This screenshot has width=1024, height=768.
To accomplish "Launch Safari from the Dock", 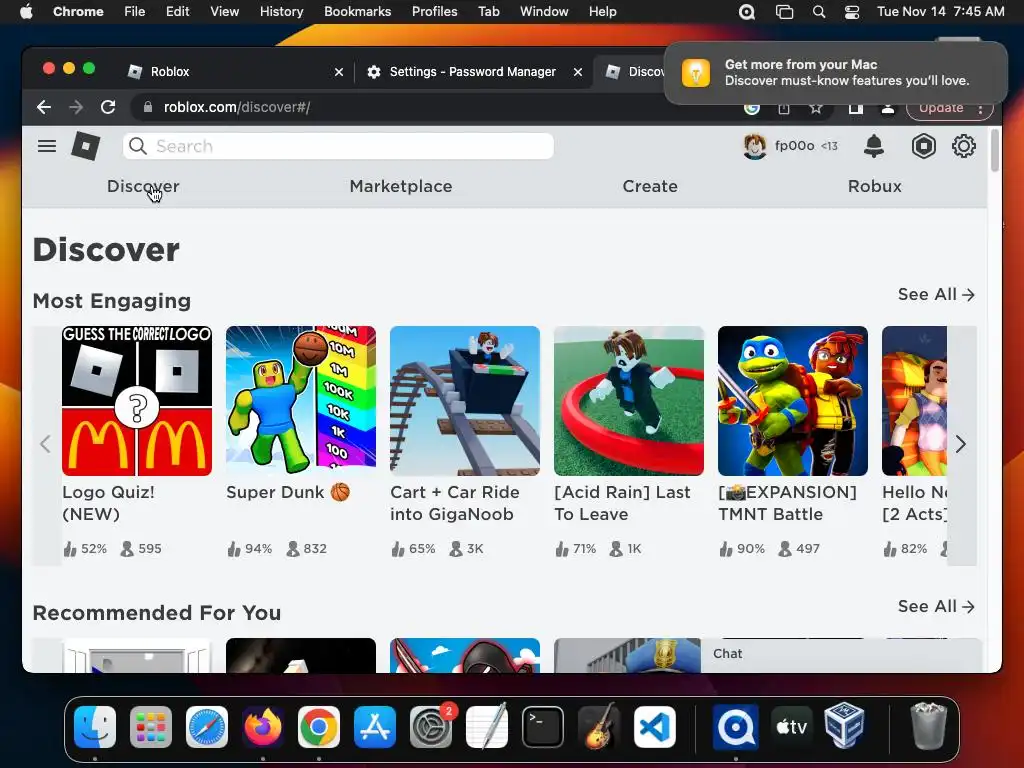I will pyautogui.click(x=207, y=727).
